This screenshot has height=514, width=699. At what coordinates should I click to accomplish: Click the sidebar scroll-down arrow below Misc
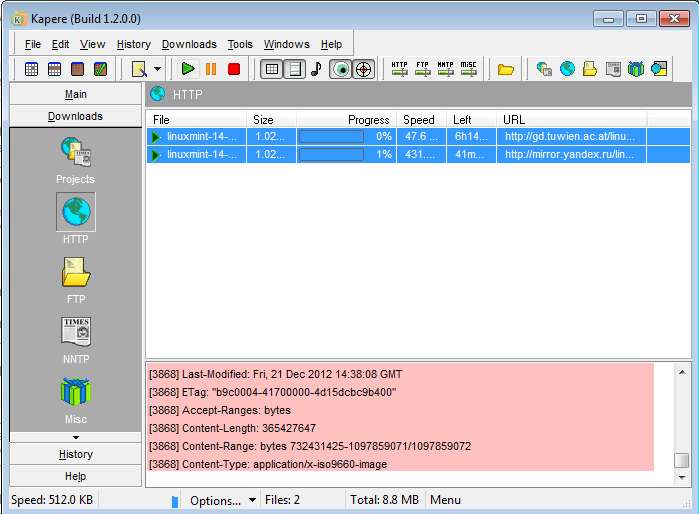(75, 437)
